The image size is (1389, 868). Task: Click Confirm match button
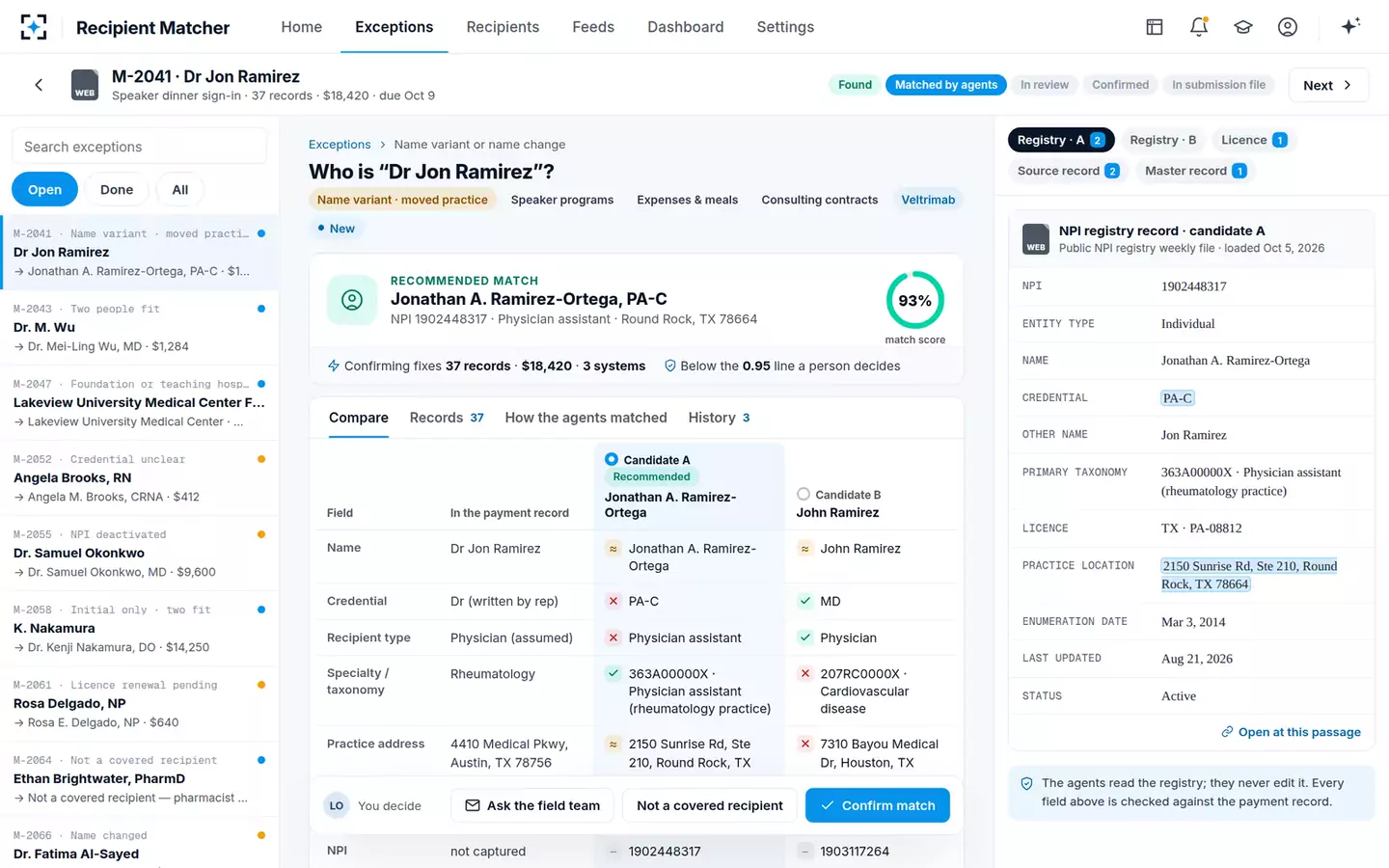click(x=878, y=805)
